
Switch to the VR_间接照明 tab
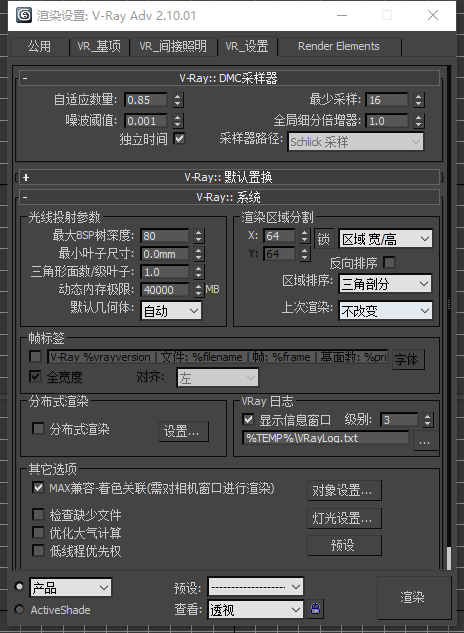click(x=173, y=46)
